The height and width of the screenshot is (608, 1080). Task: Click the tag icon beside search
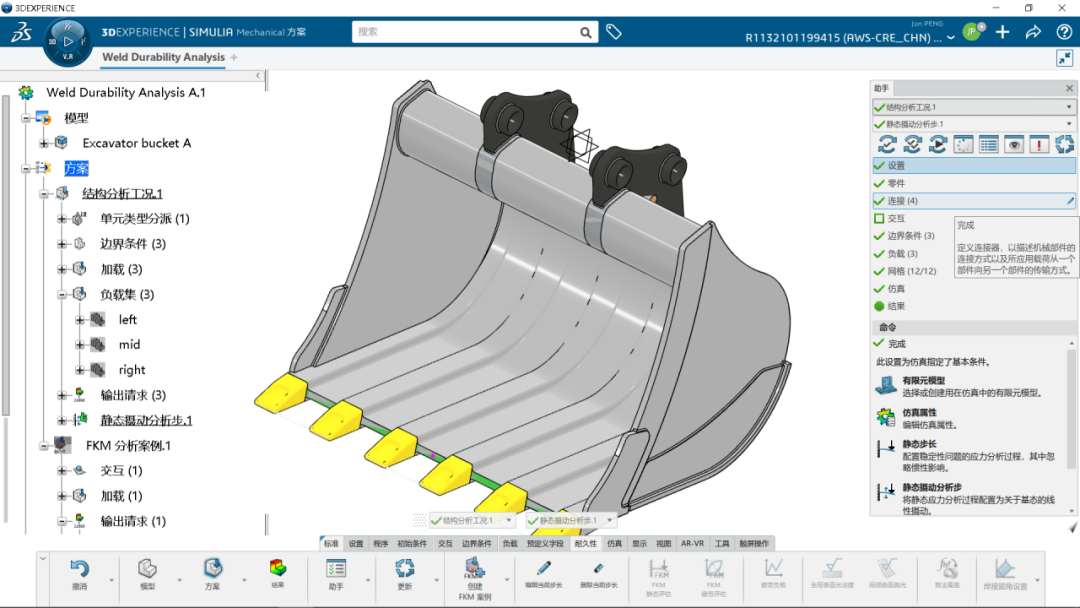(x=614, y=32)
